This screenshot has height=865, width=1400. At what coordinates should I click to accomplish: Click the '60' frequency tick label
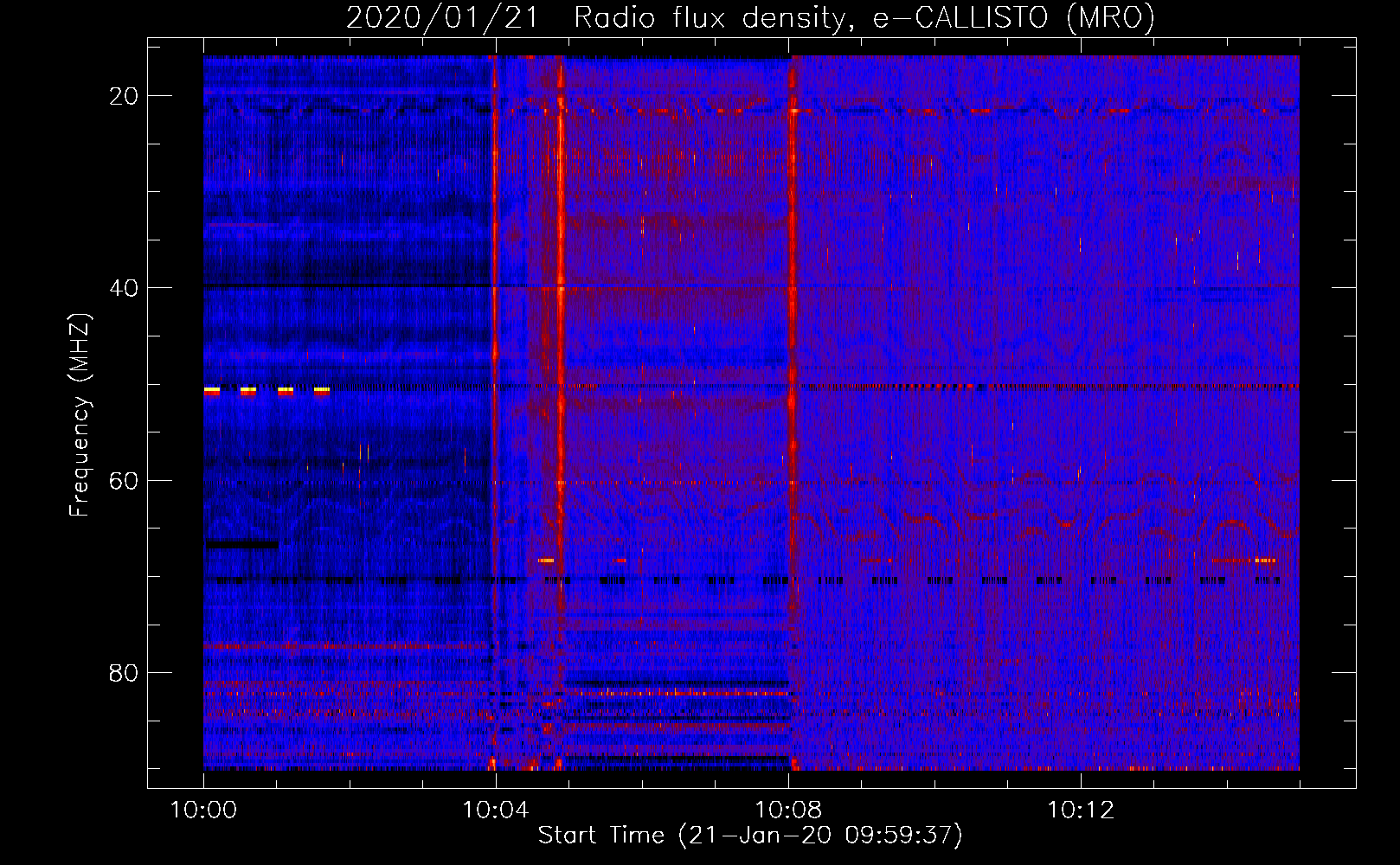(124, 480)
